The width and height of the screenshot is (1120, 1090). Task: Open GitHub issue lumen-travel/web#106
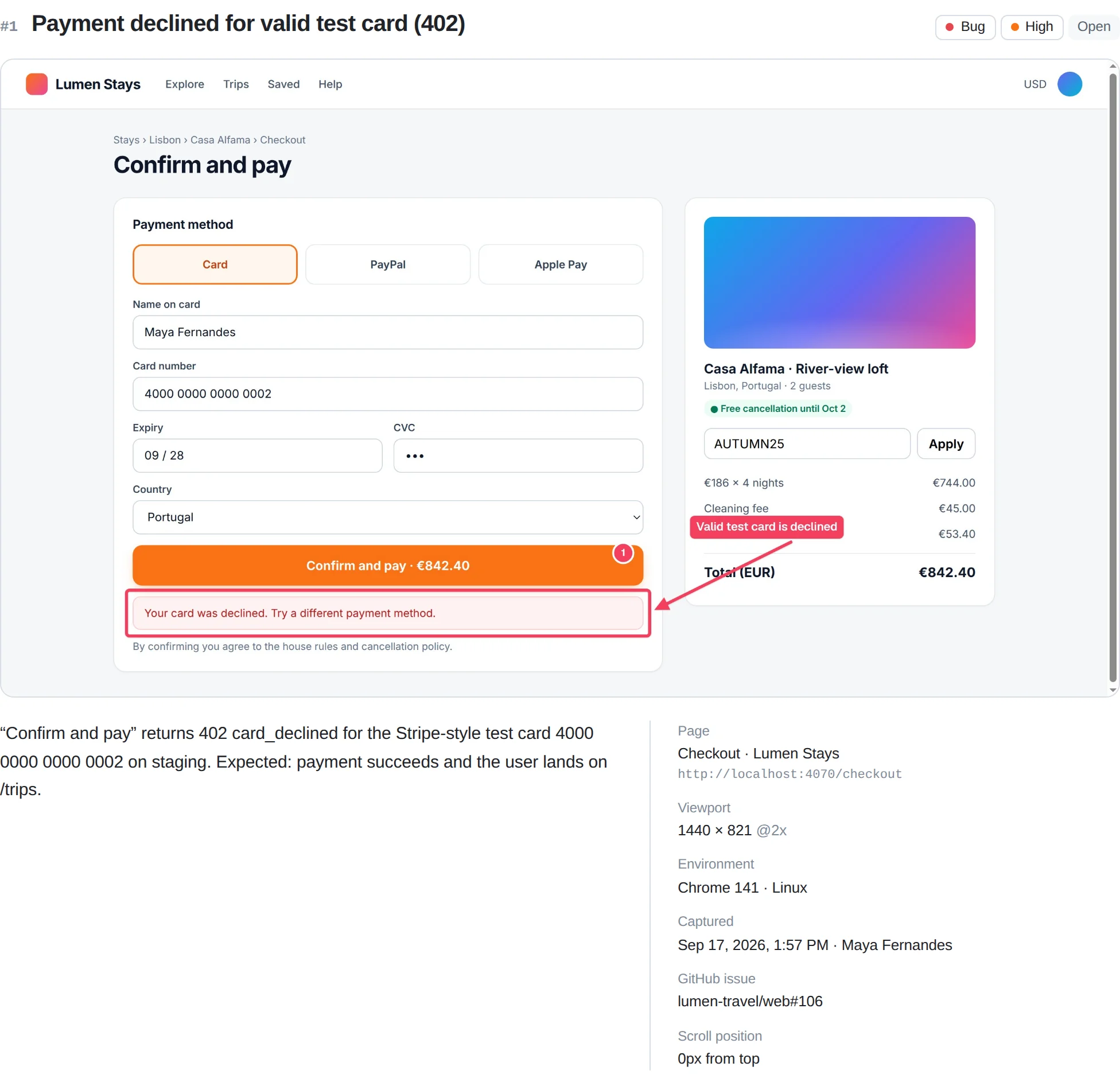[750, 1001]
